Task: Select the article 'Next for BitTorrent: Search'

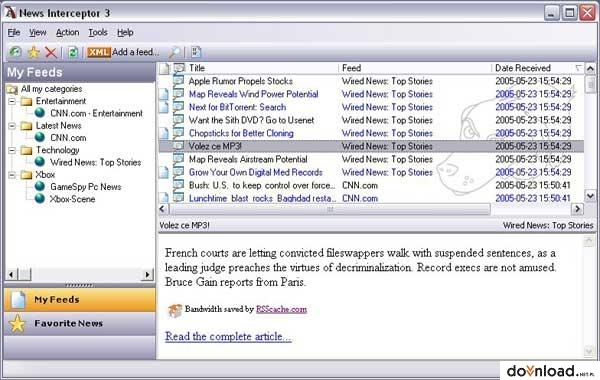Action: pos(371,107)
